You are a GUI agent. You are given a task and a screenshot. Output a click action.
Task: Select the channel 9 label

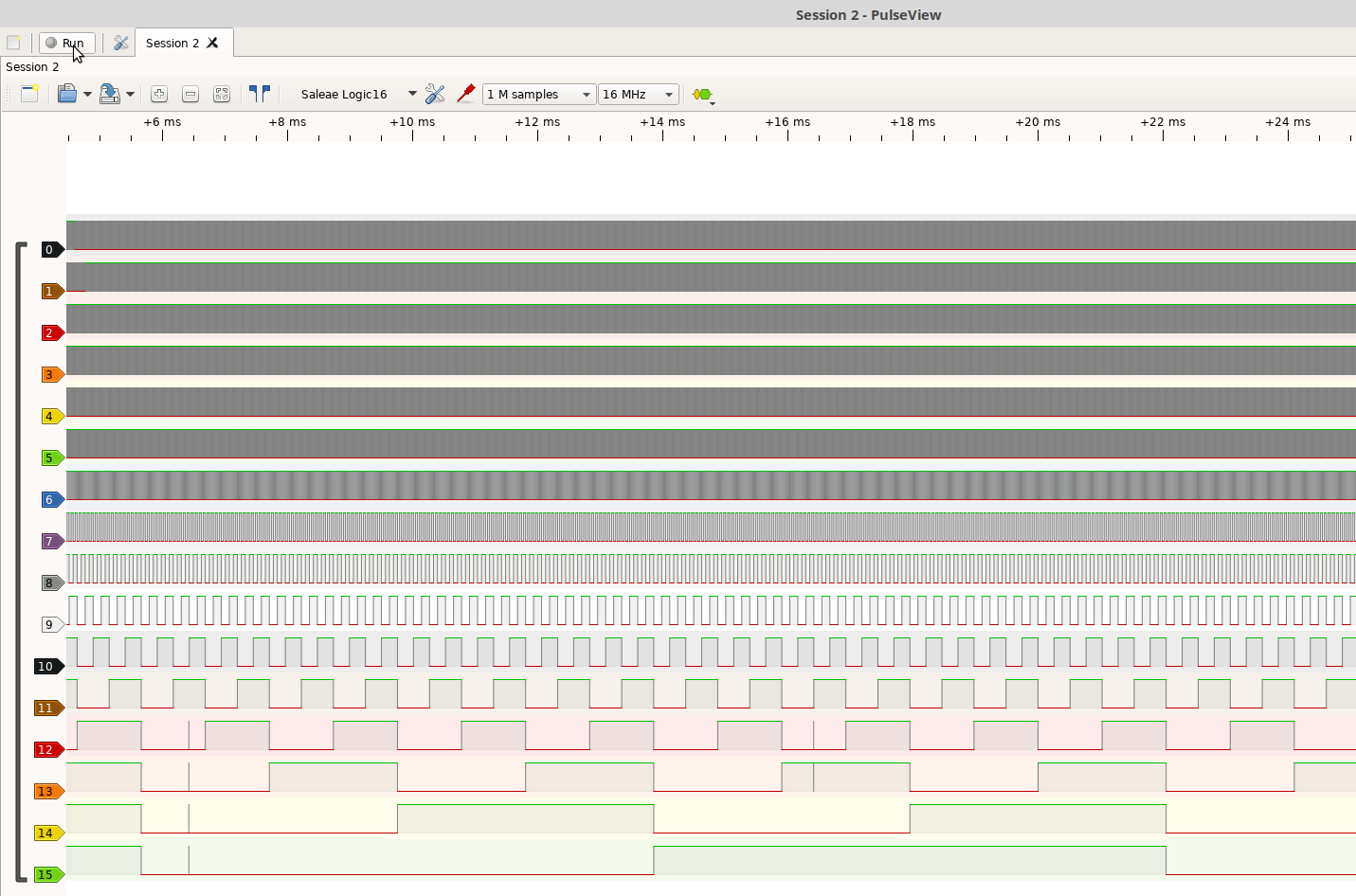[52, 624]
